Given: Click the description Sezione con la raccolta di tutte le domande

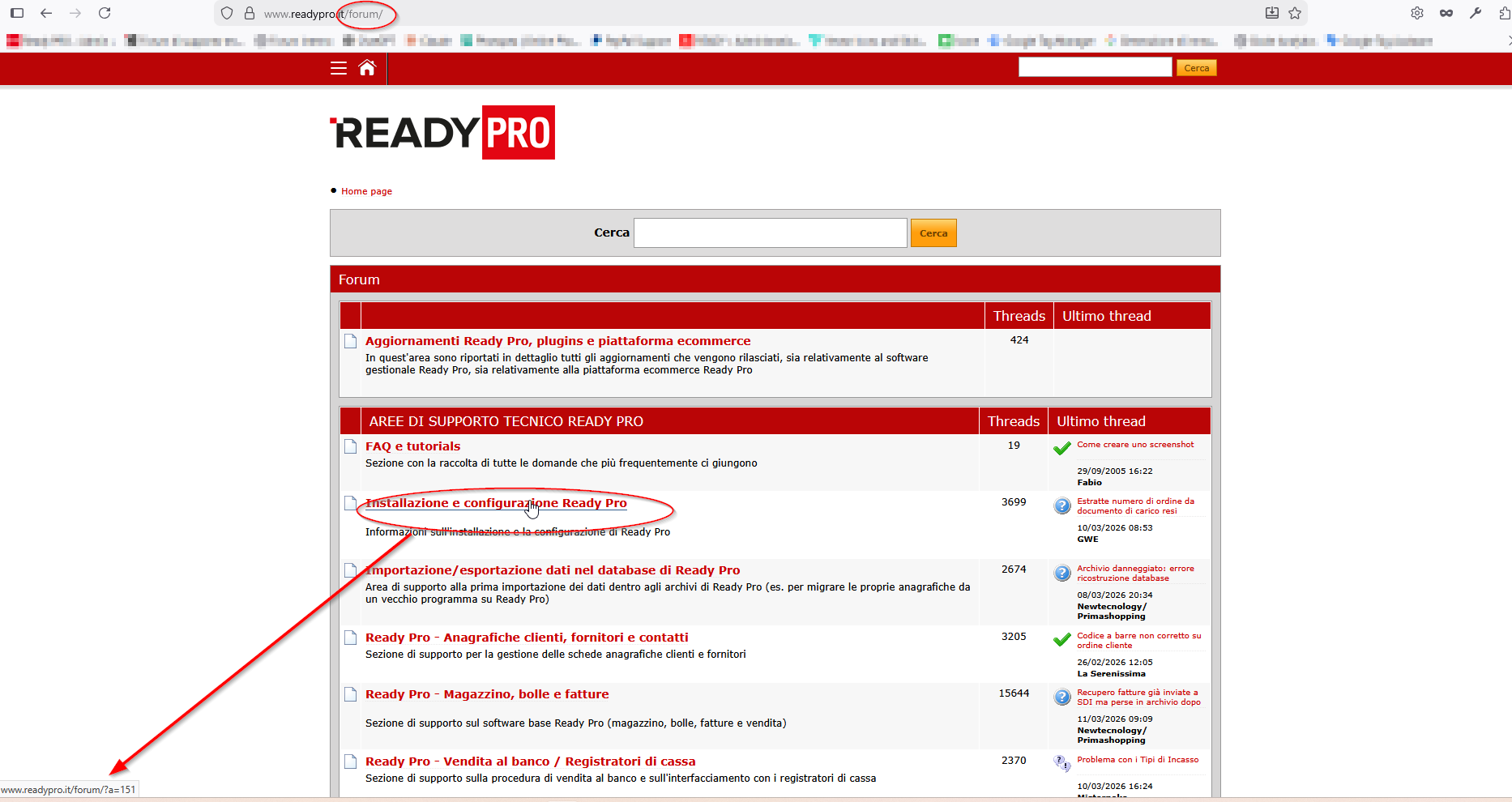Looking at the screenshot, I should (x=562, y=463).
